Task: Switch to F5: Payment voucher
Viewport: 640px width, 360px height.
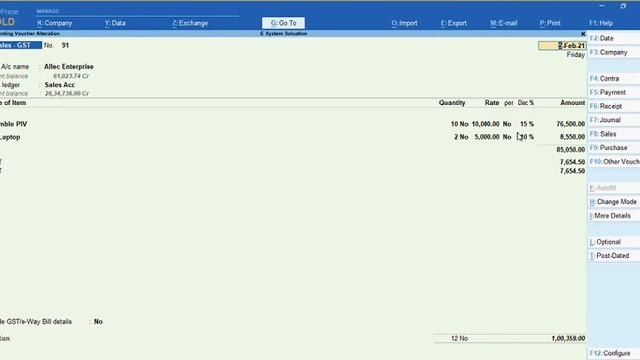Action: (x=613, y=92)
